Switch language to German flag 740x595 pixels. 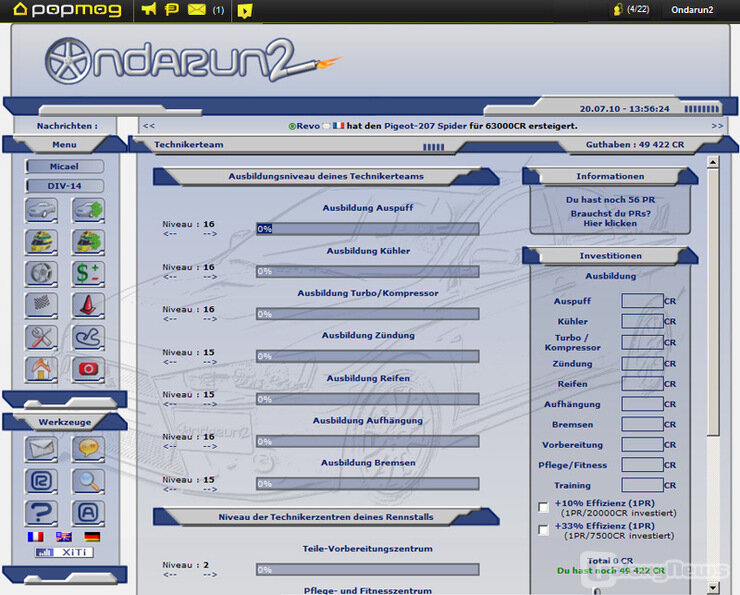click(x=92, y=537)
